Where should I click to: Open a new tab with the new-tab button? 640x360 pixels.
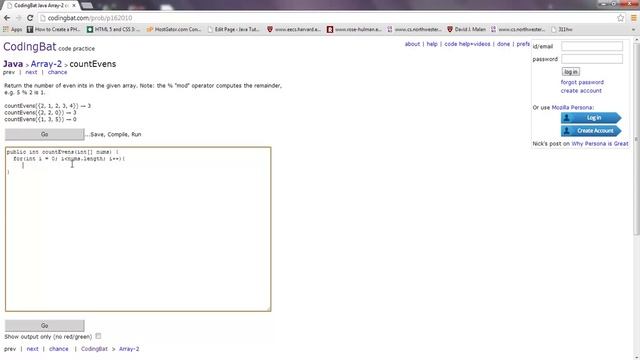pyautogui.click(x=87, y=5)
